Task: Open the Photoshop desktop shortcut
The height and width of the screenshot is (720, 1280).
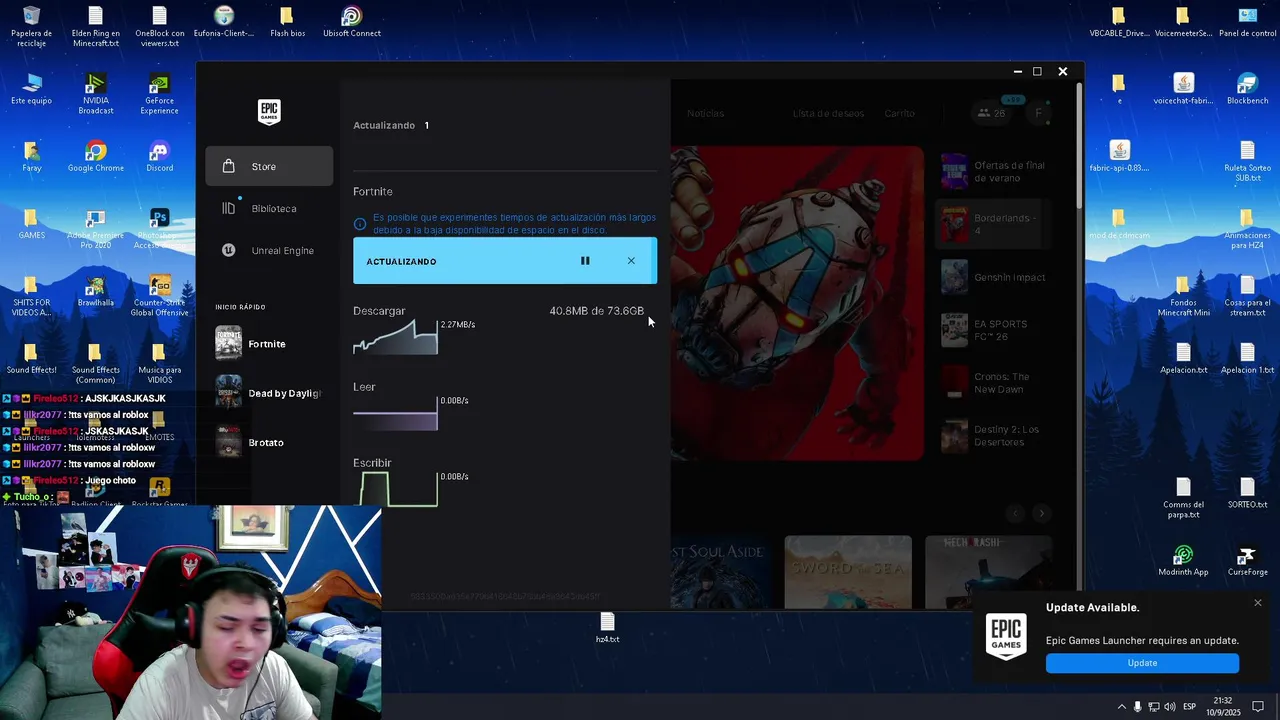Action: pos(159,229)
